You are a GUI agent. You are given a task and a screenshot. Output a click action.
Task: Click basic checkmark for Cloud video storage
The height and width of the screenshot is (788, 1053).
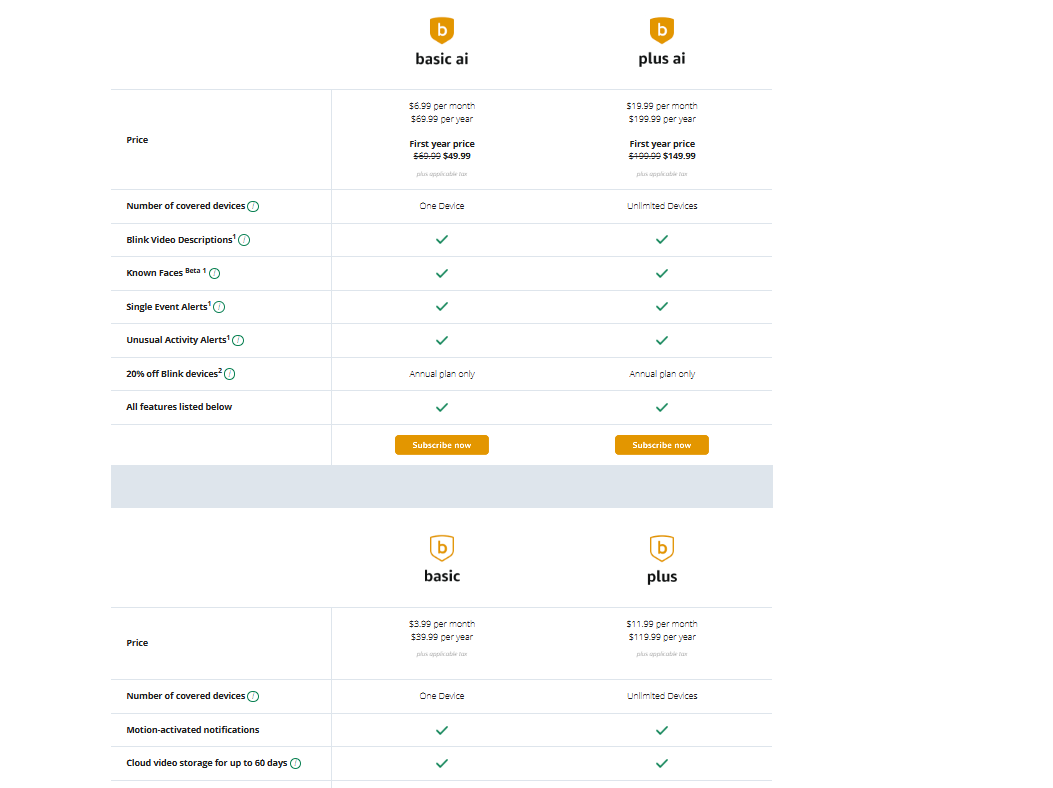pyautogui.click(x=442, y=764)
